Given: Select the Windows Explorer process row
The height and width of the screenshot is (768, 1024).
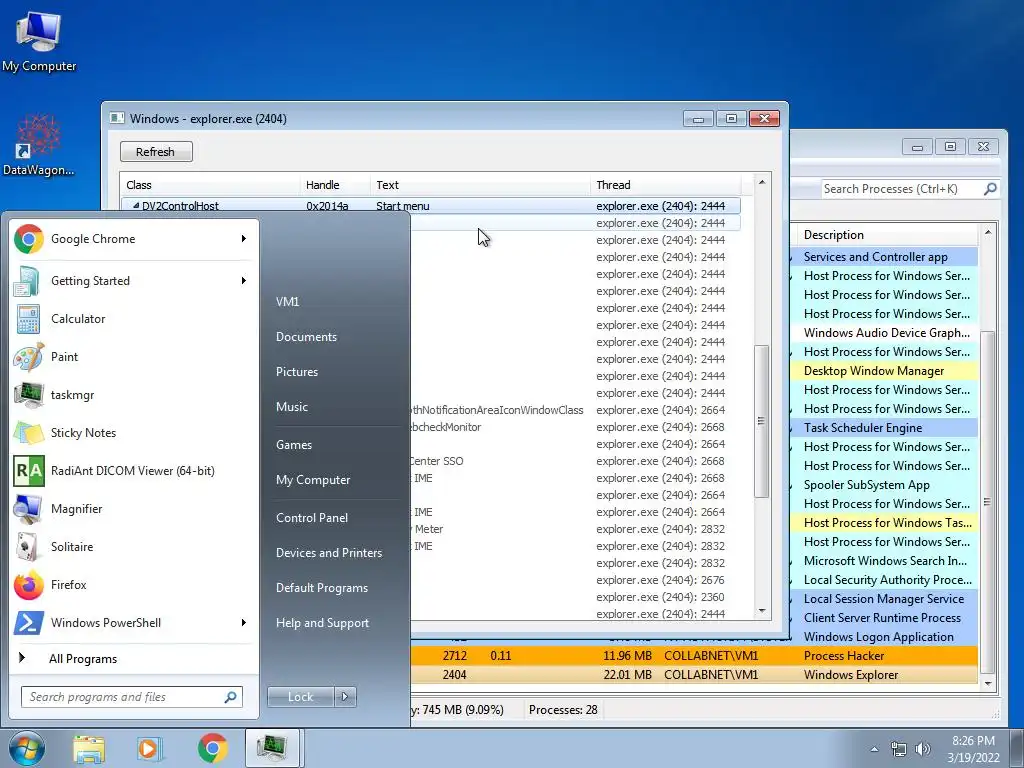Looking at the screenshot, I should coord(694,675).
